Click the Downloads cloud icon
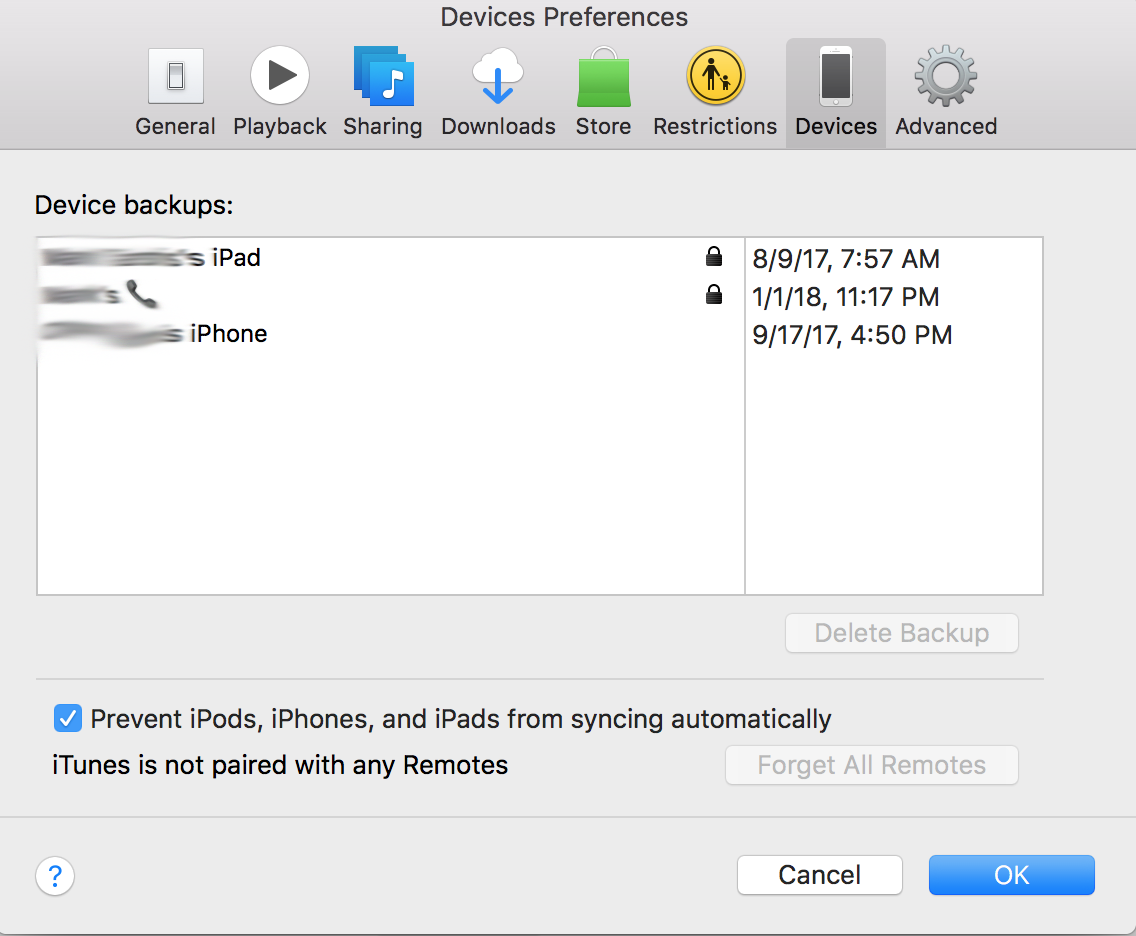This screenshot has width=1136, height=936. coord(497,74)
